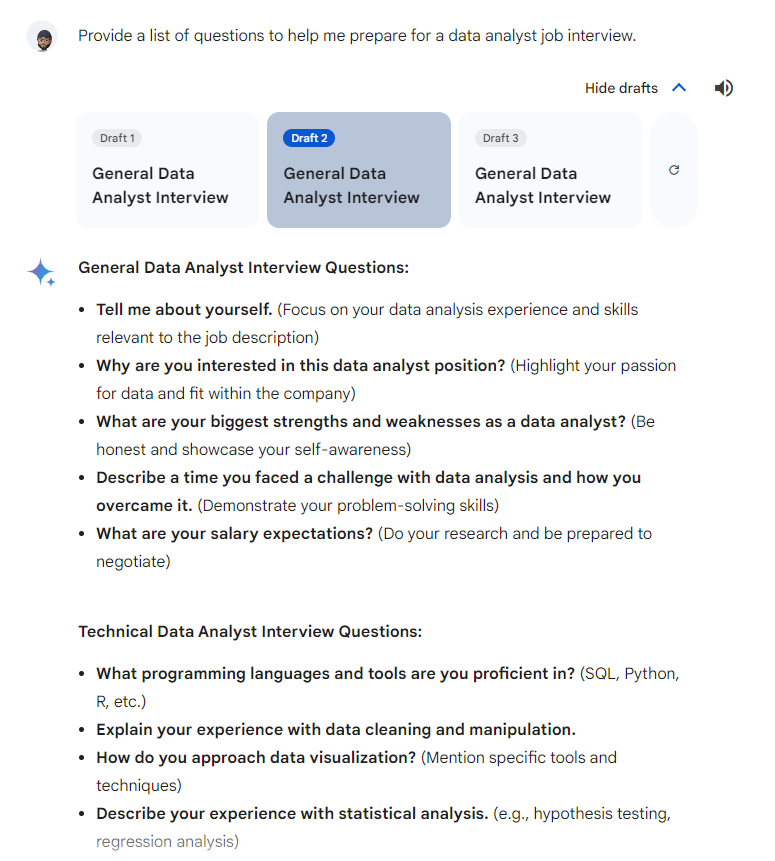Click the blue Draft 2 badge

(x=309, y=137)
